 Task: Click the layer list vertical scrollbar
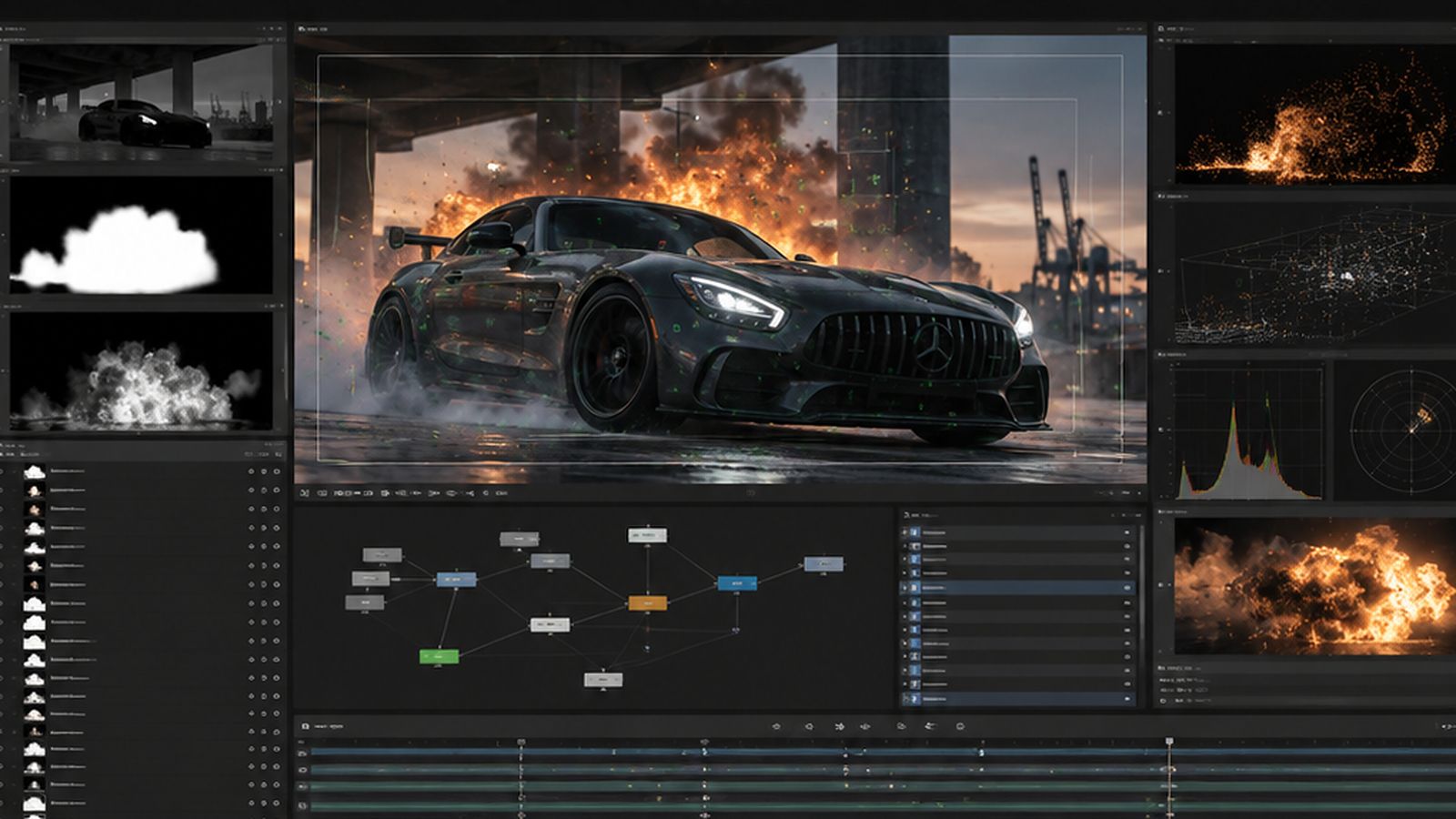click(1141, 582)
